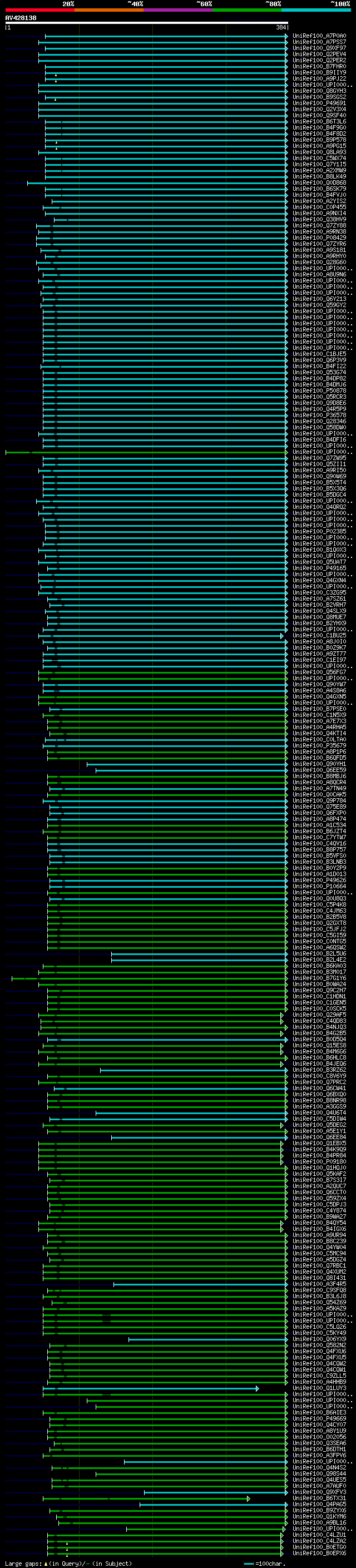Click the 384 end position marker
This screenshot has height=1568, width=356.
coord(281,27)
